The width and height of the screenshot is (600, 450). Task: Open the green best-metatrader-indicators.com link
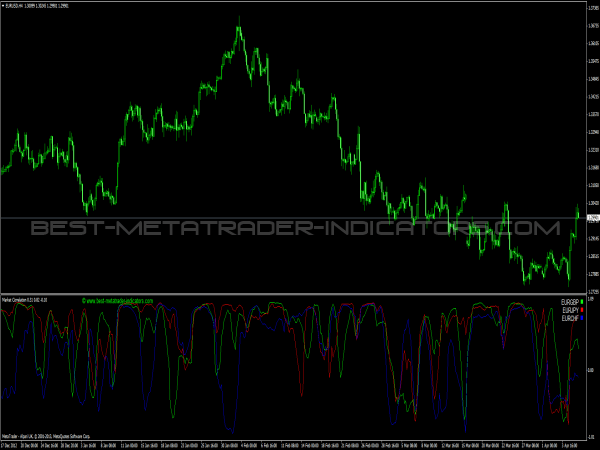(x=117, y=301)
